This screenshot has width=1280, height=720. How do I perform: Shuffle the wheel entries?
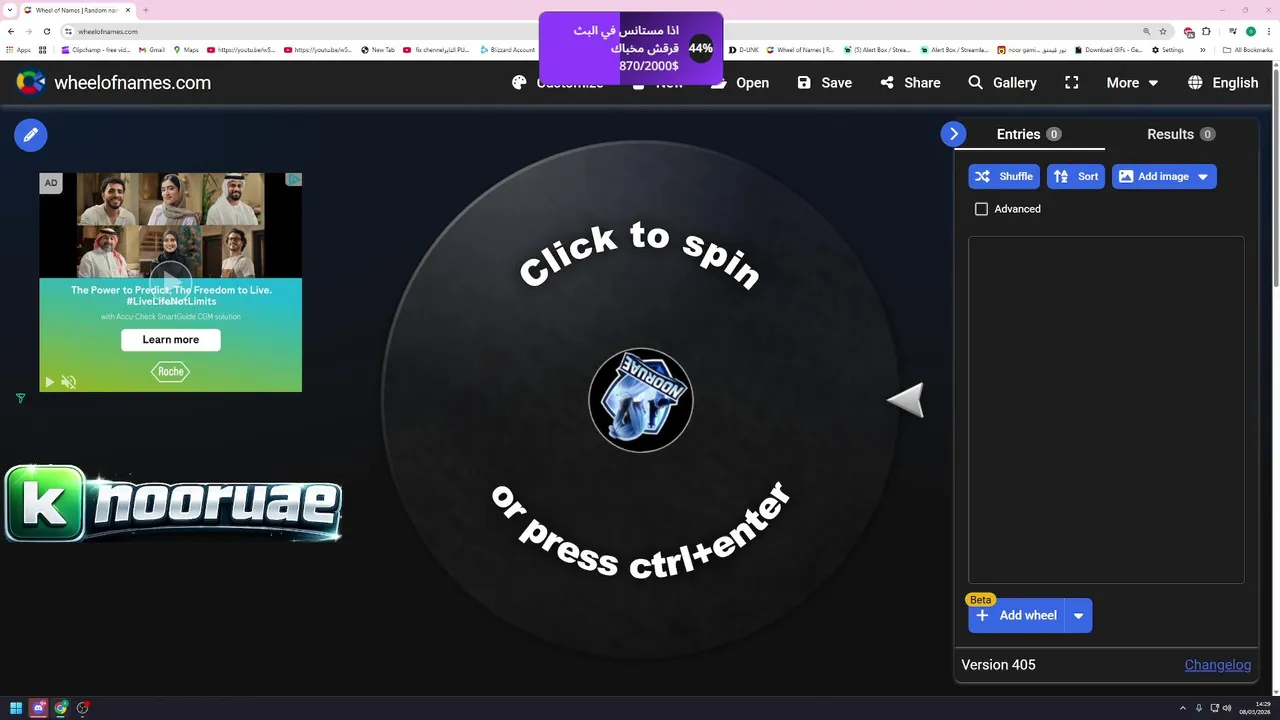(1004, 177)
